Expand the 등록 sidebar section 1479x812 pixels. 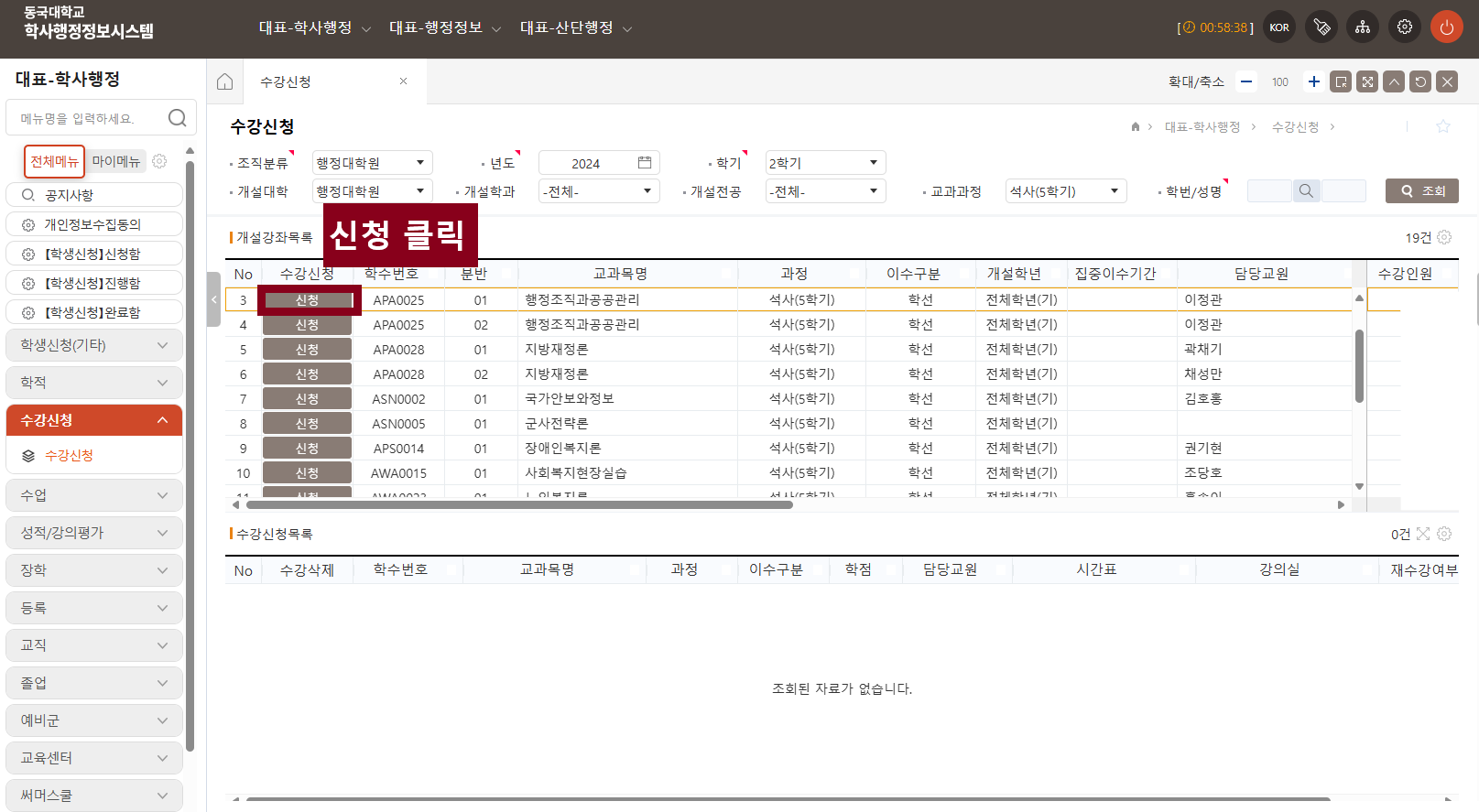[x=94, y=608]
